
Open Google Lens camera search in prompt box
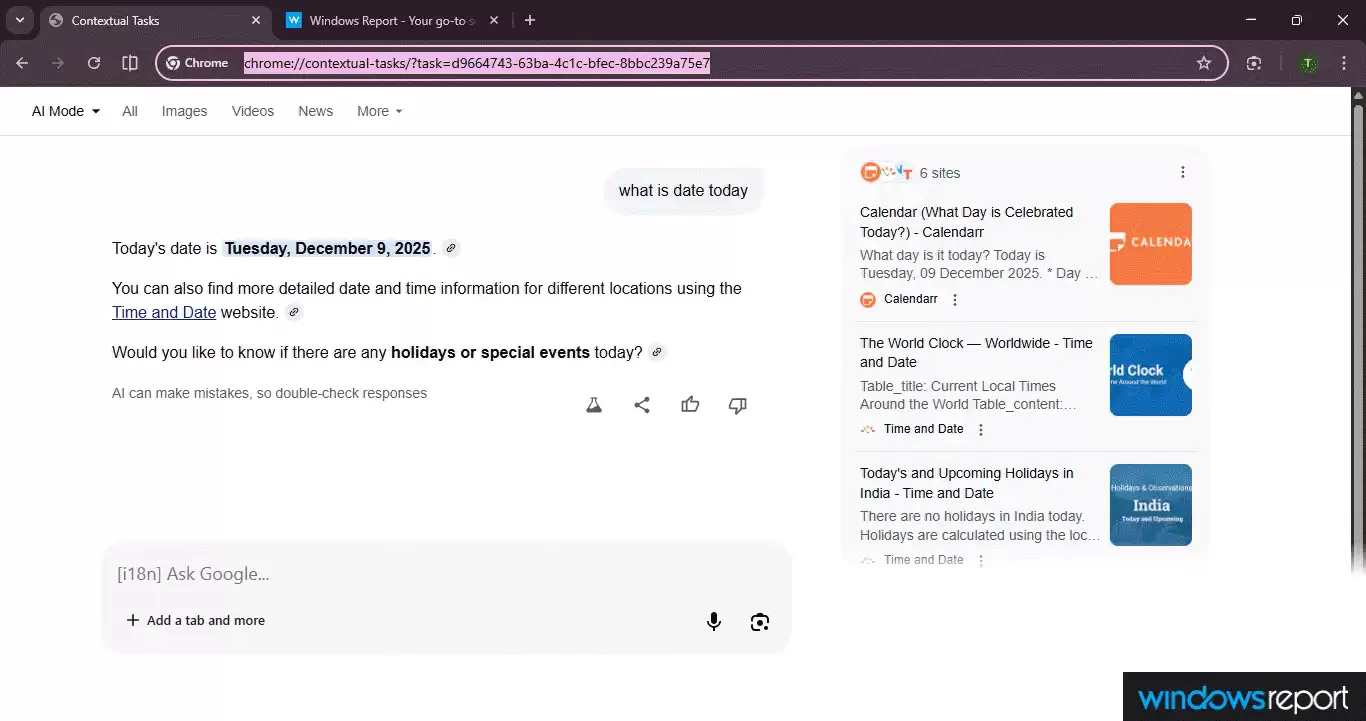pyautogui.click(x=759, y=621)
